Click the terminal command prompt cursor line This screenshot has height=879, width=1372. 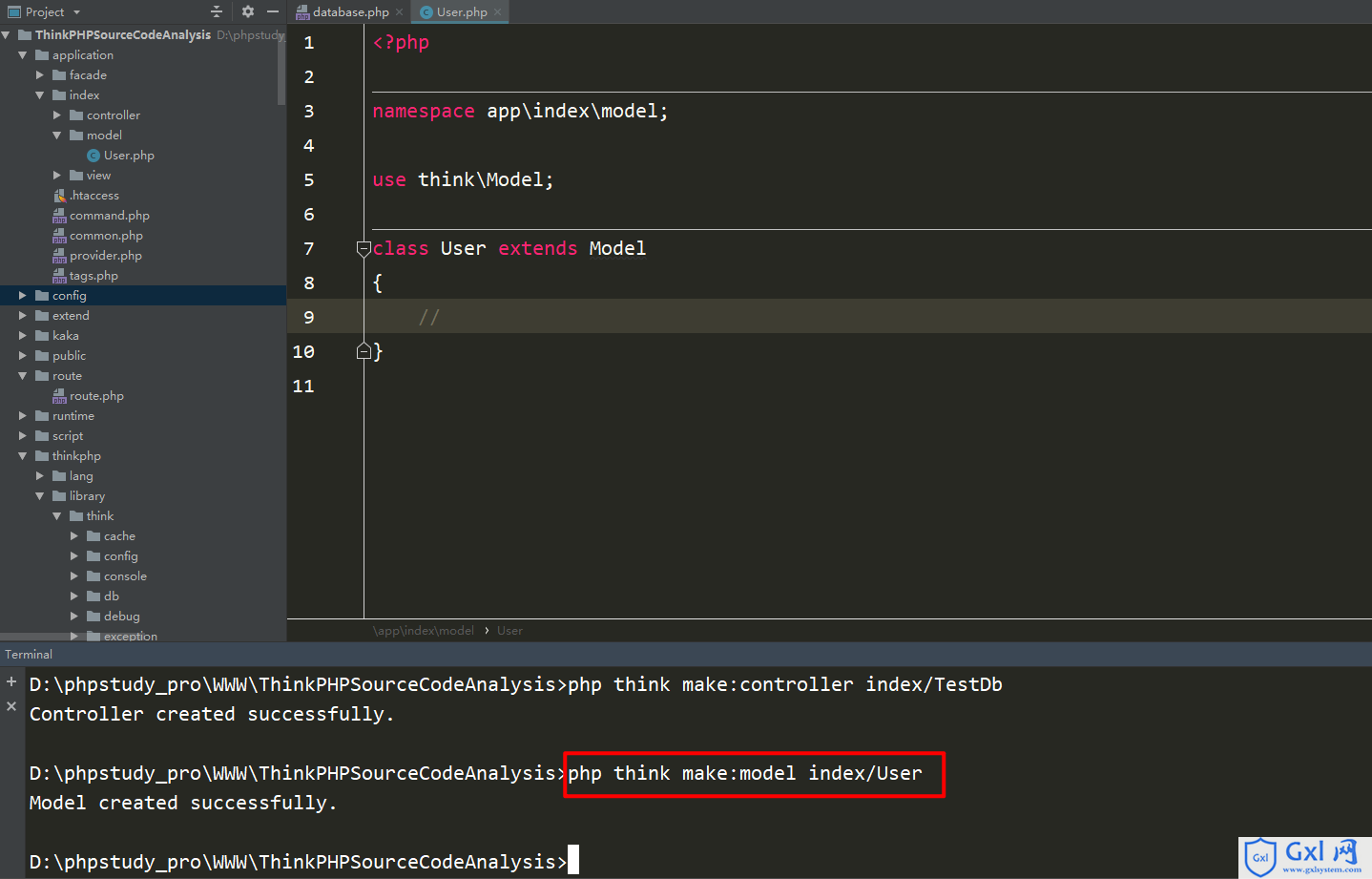pyautogui.click(x=303, y=862)
